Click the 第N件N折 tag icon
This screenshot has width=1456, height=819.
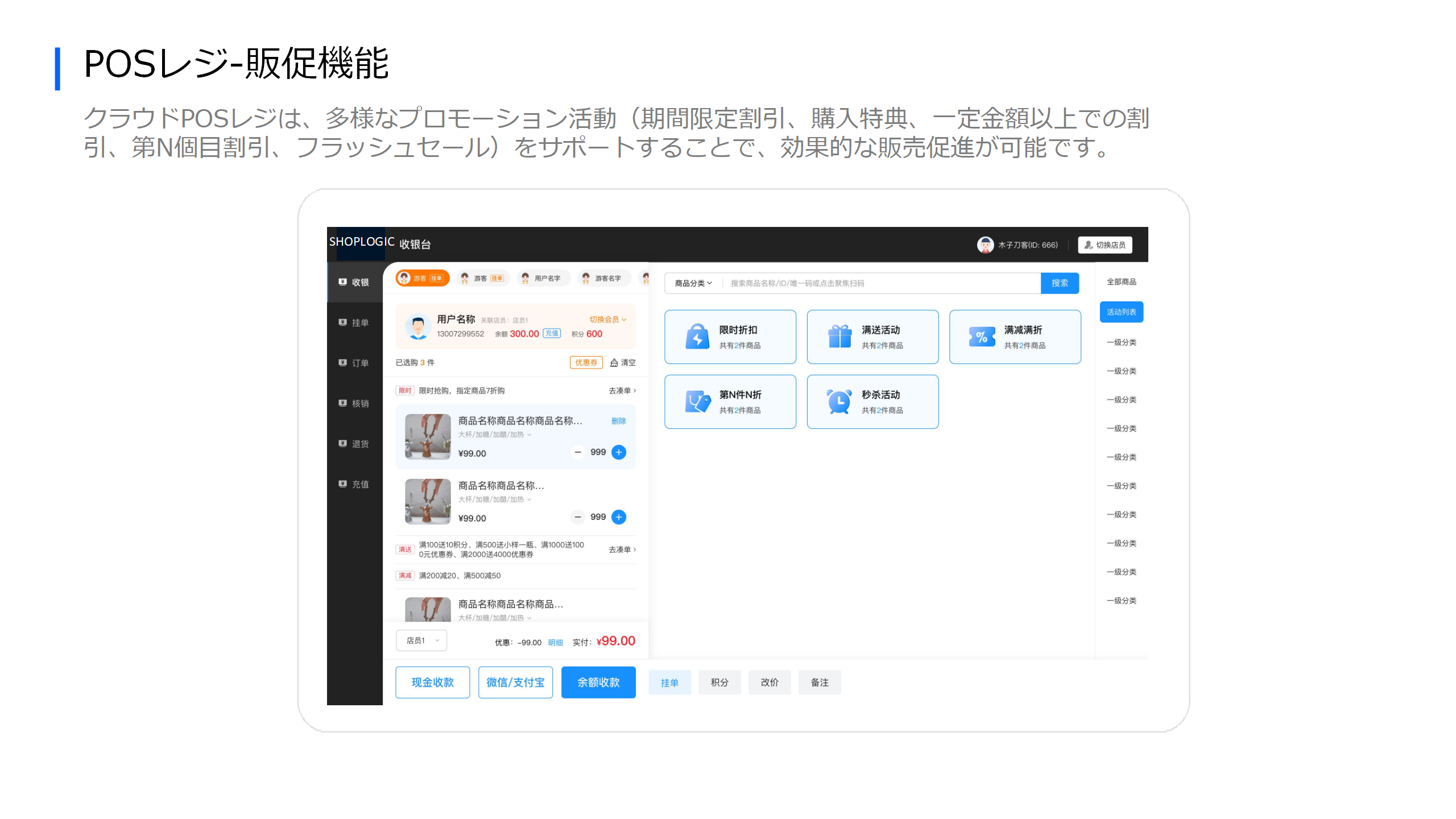pyautogui.click(x=697, y=402)
